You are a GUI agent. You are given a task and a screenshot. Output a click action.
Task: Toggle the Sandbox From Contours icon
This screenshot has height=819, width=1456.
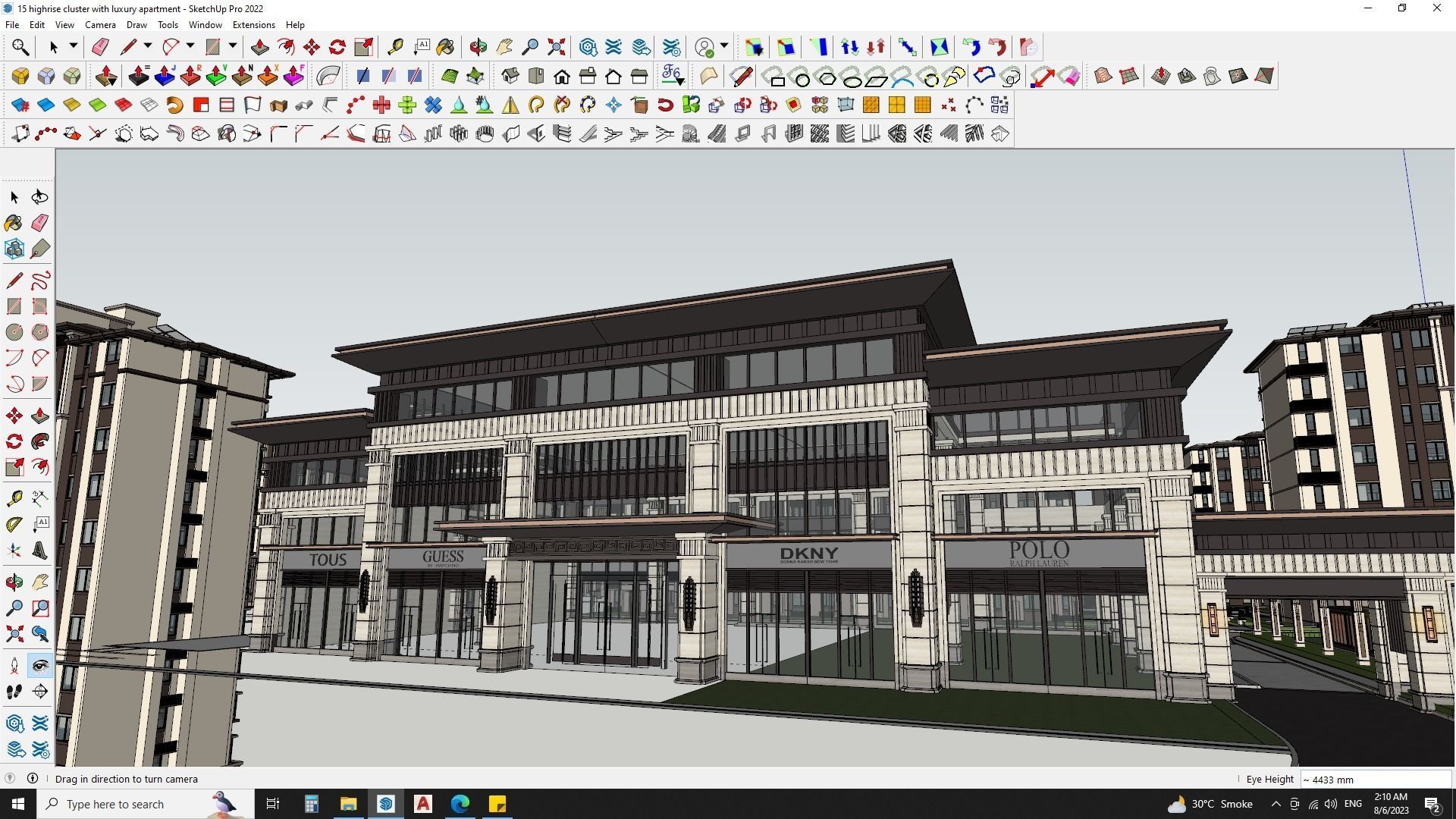1103,76
